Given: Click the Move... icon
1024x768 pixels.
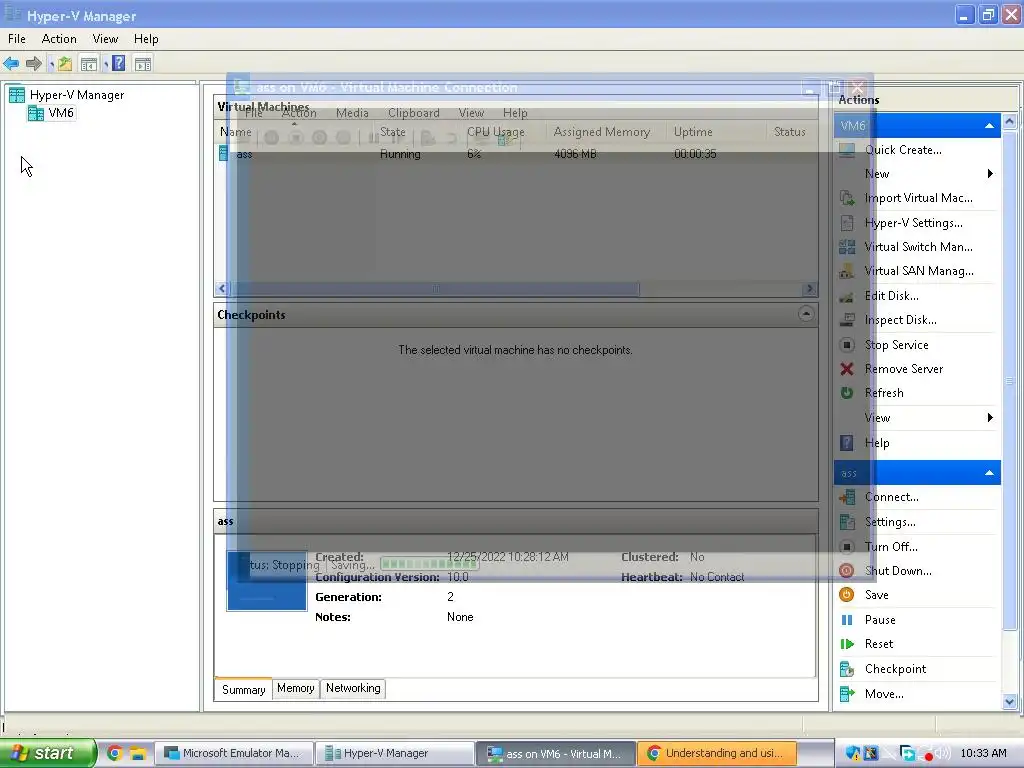Looking at the screenshot, I should (847, 694).
